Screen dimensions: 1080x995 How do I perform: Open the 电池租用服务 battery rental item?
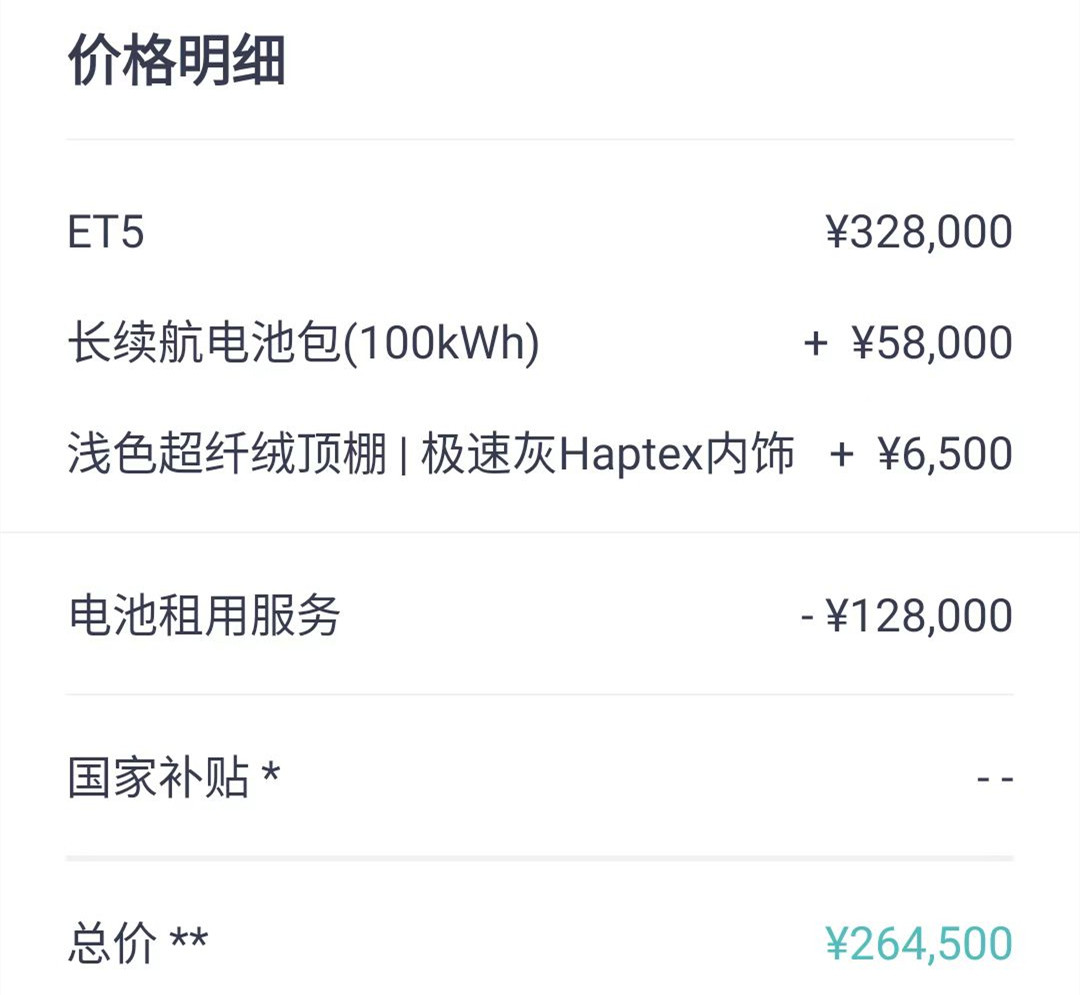tap(204, 615)
